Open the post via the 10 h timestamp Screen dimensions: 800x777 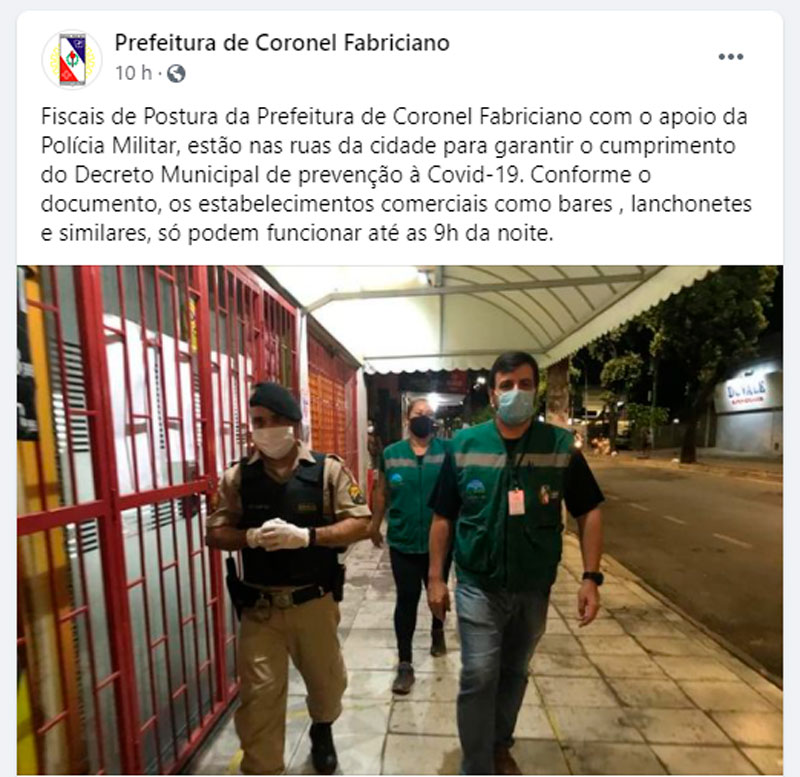click(x=134, y=73)
